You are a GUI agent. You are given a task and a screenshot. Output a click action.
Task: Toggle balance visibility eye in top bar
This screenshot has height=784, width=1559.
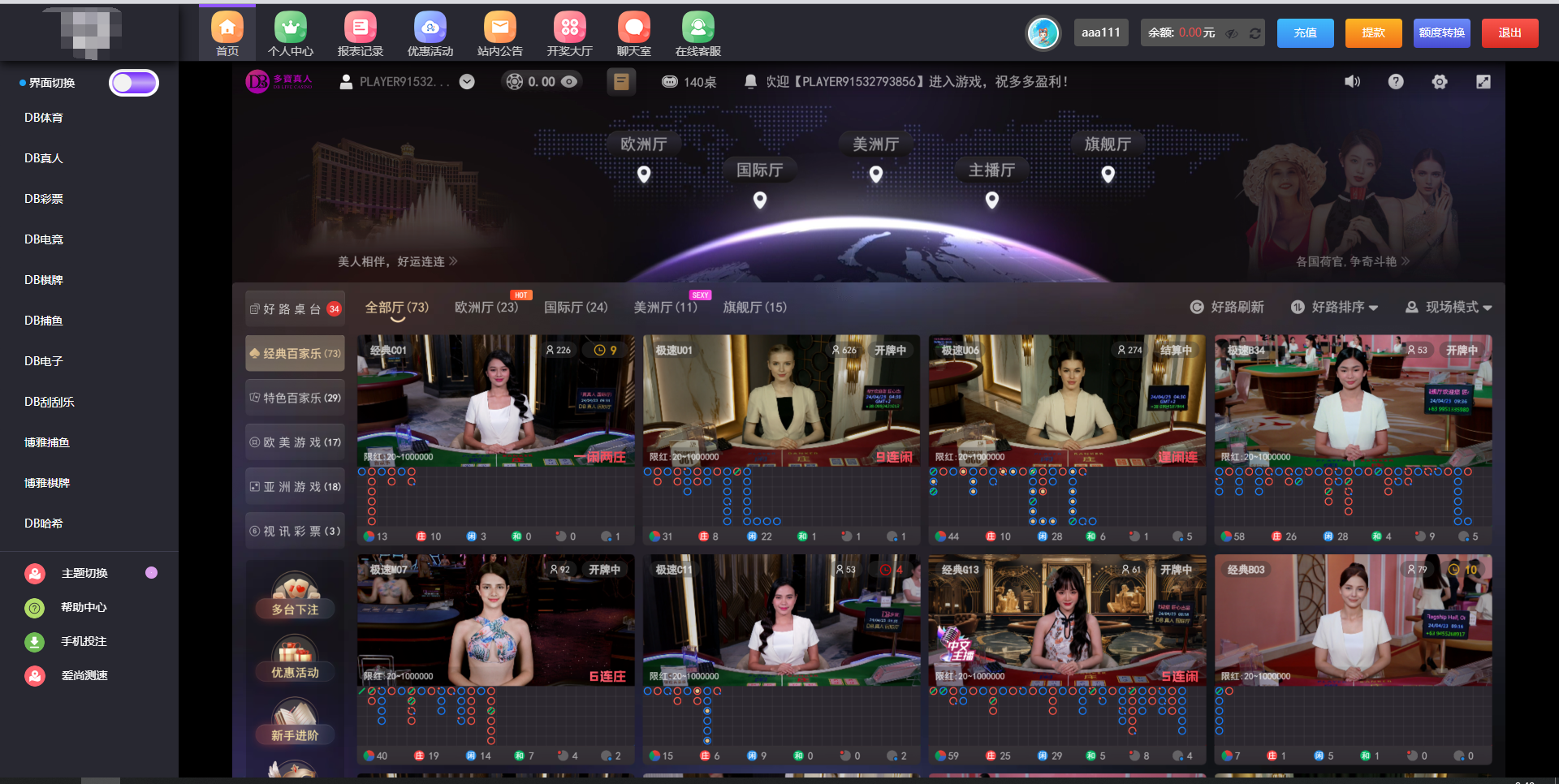1232,33
